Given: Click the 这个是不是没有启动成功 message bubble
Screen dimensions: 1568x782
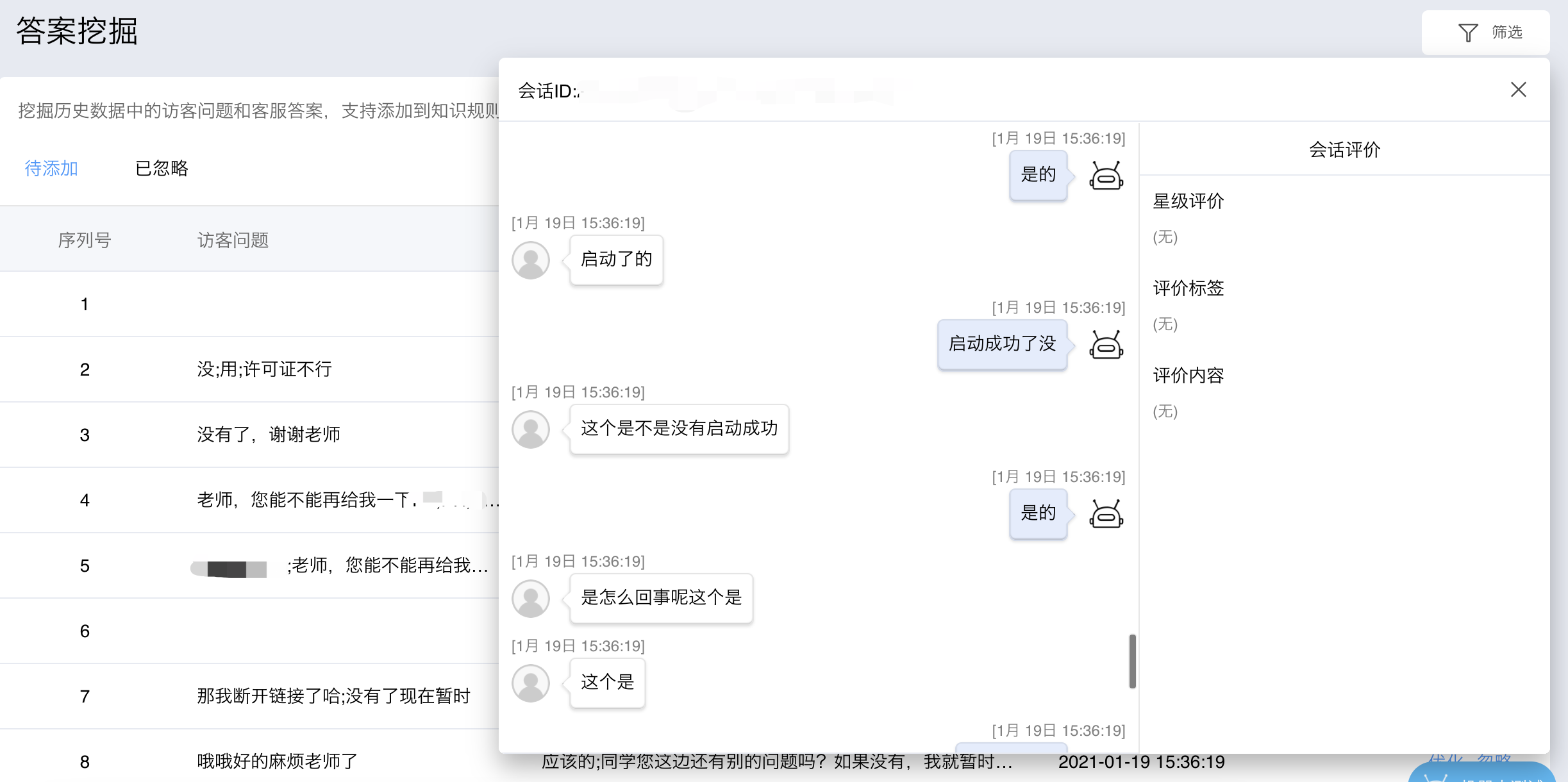Looking at the screenshot, I should (679, 429).
